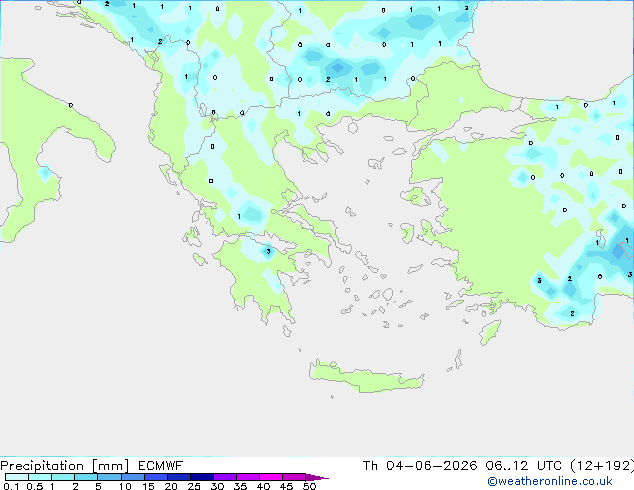Click the 30 mm legend color swatch
The image size is (634, 490).
[x=225, y=477]
